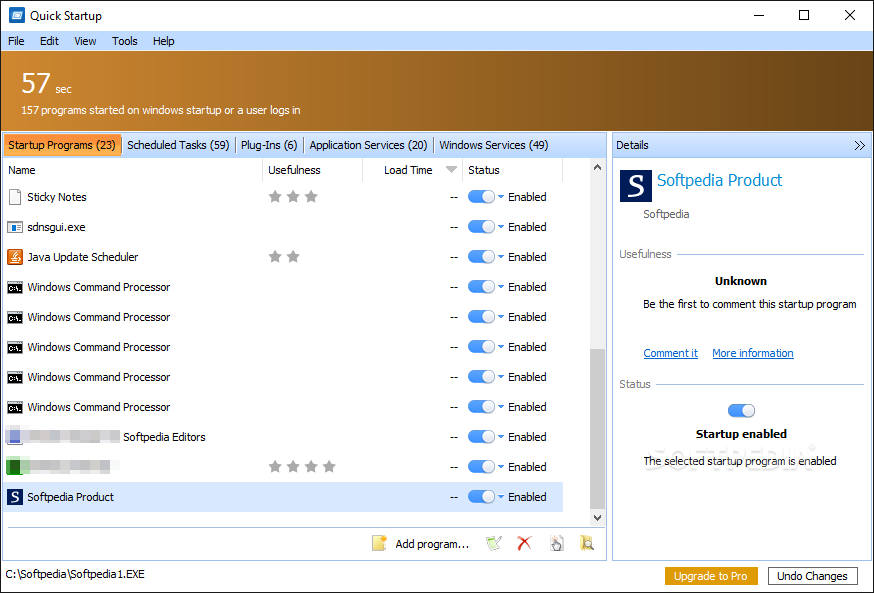Open status dropdown arrow for Sticky Notes
The height and width of the screenshot is (593, 874).
pyautogui.click(x=501, y=197)
